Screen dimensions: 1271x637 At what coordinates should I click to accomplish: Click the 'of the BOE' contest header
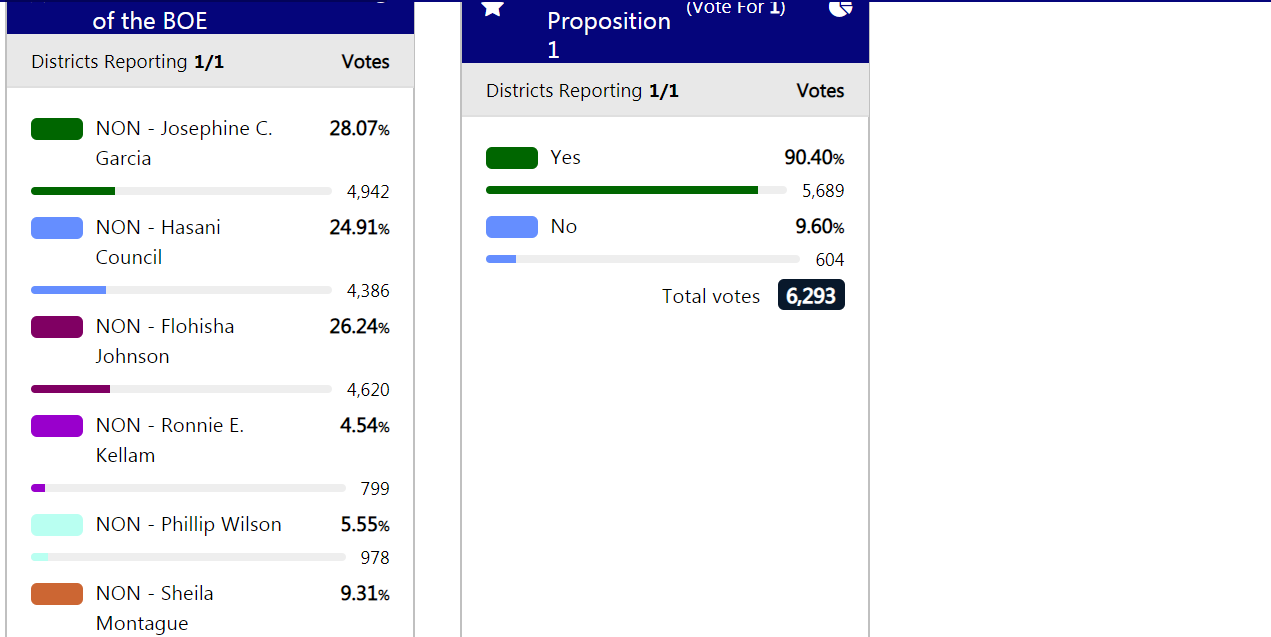(x=150, y=20)
